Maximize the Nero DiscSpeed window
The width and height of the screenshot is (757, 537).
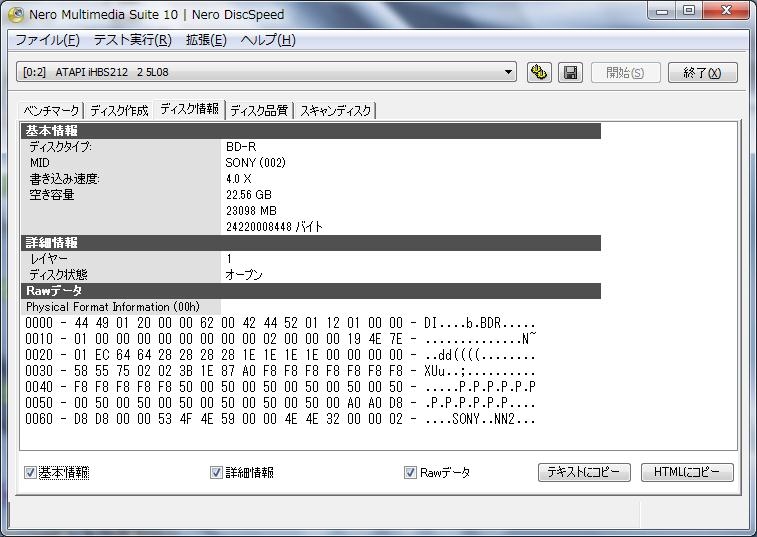coord(689,12)
